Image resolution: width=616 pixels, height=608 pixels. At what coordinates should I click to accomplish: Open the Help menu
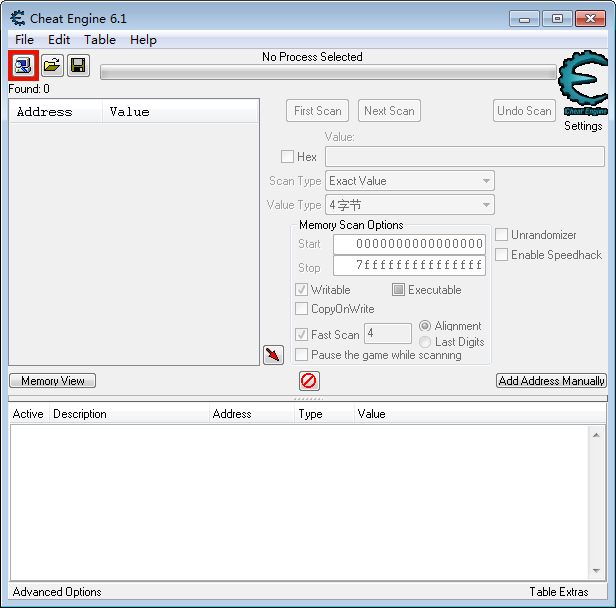[143, 40]
